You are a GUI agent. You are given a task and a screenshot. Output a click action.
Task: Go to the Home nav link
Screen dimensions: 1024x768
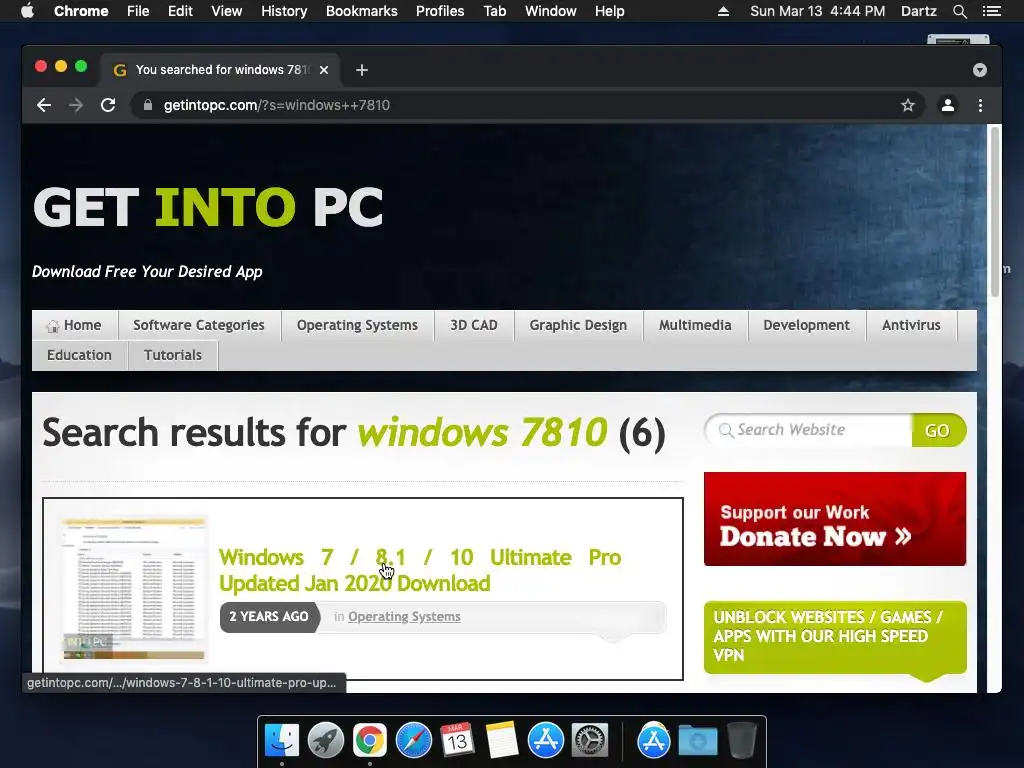tap(74, 325)
